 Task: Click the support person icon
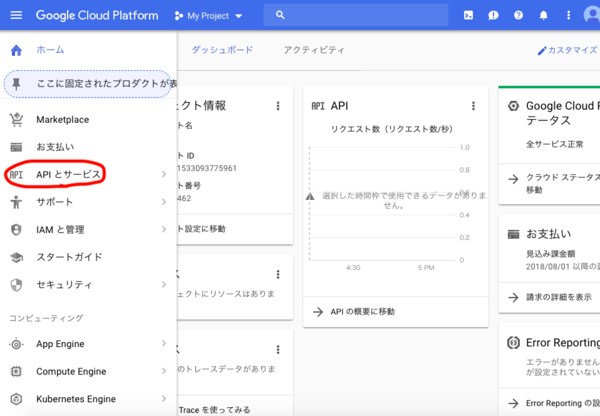point(16,202)
